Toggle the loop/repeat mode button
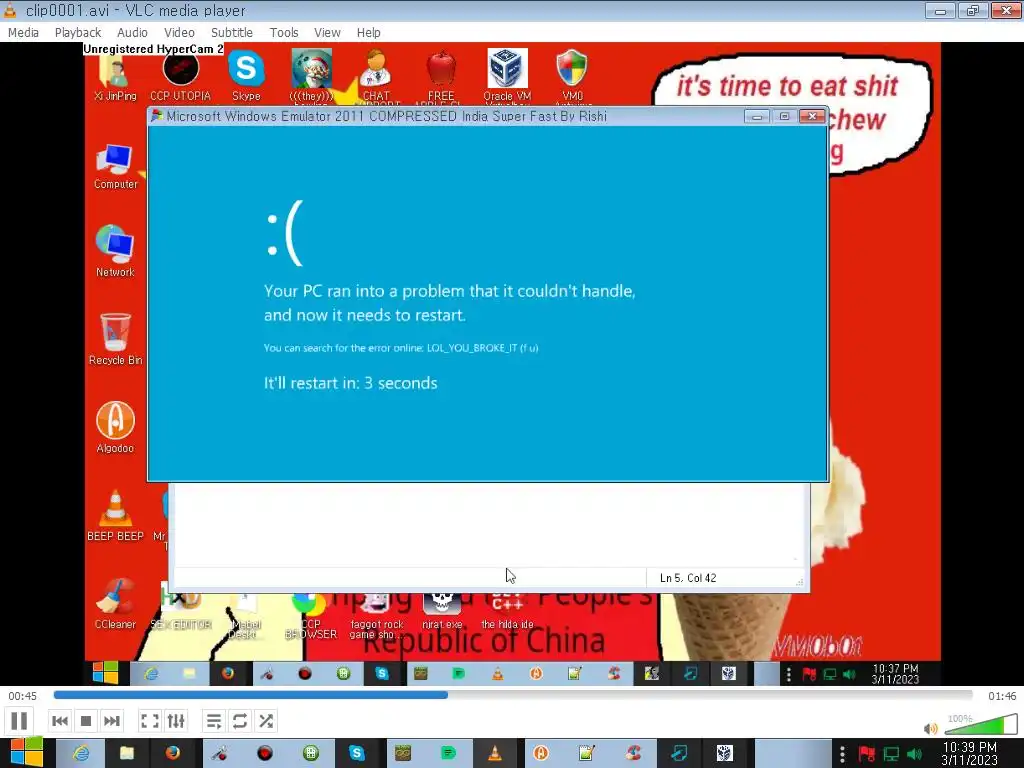The image size is (1024, 768). pyautogui.click(x=240, y=721)
